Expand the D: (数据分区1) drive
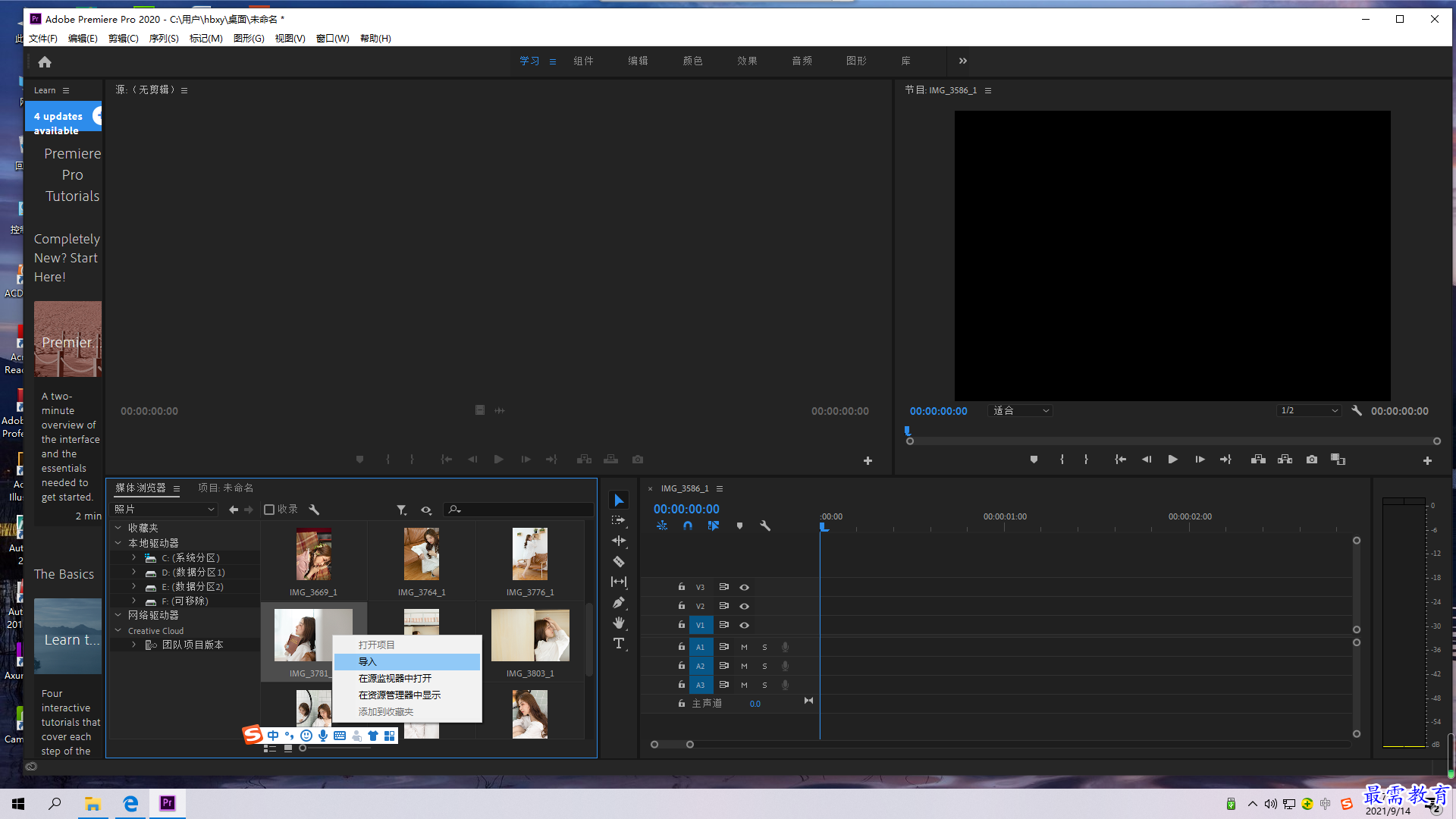 point(134,572)
